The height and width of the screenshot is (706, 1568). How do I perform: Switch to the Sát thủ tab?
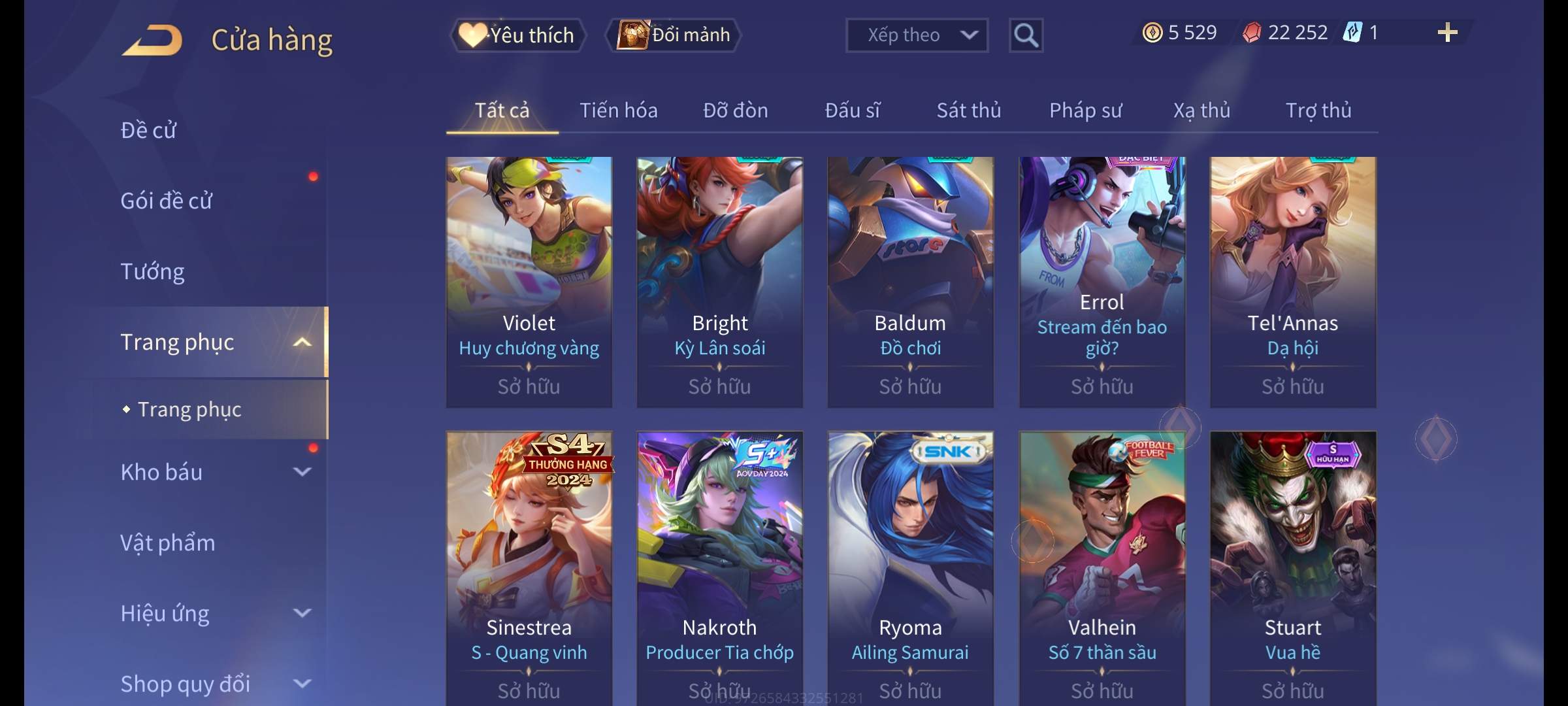pos(968,110)
